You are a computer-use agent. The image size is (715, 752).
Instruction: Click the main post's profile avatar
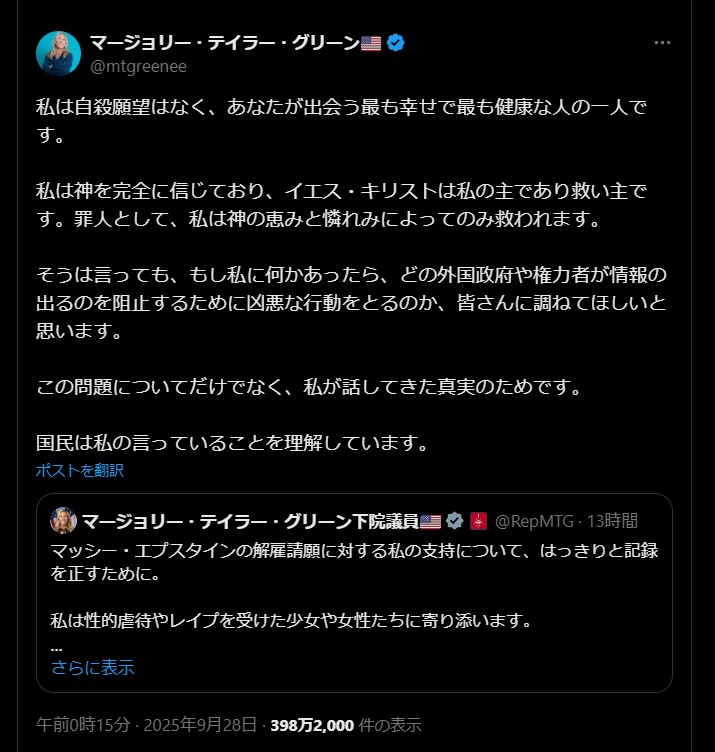58,53
